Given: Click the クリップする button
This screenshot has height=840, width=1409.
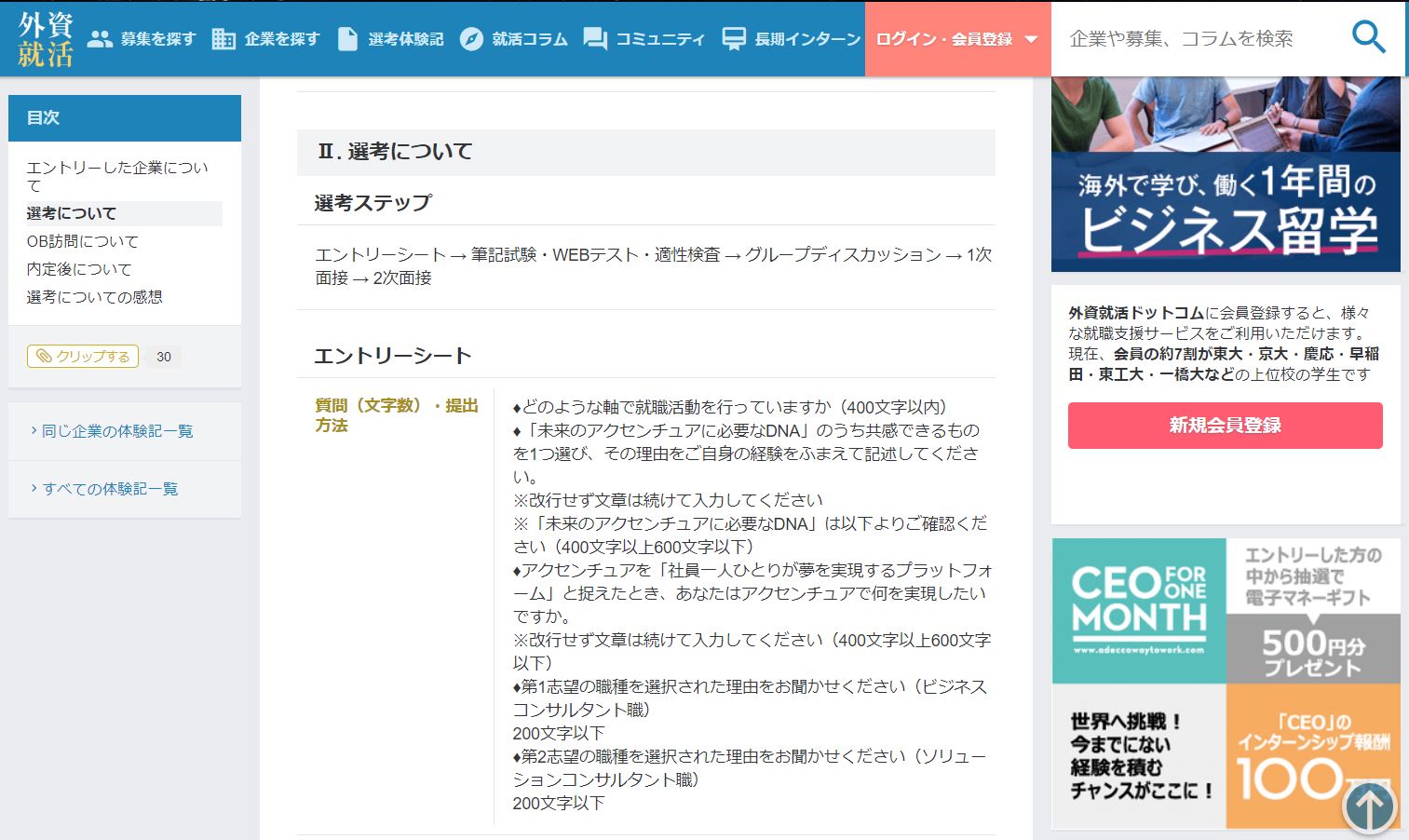Looking at the screenshot, I should pyautogui.click(x=83, y=357).
